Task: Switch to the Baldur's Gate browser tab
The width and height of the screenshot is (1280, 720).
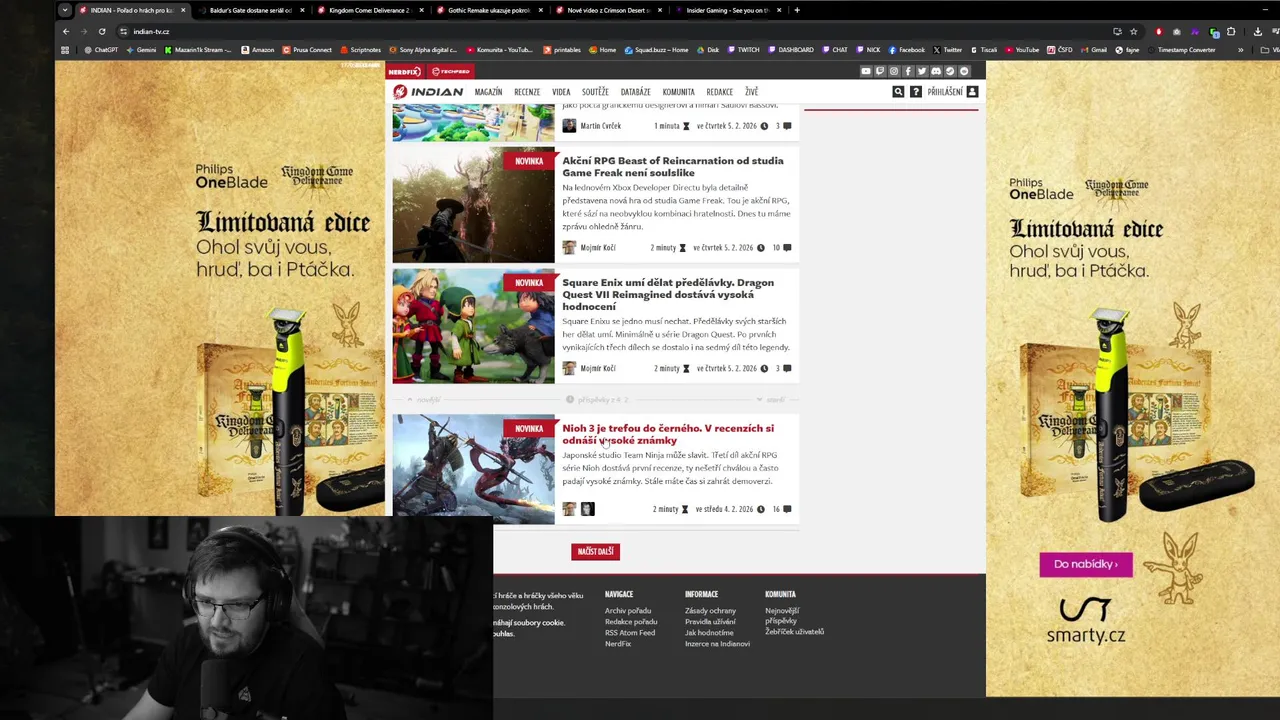Action: click(x=250, y=10)
